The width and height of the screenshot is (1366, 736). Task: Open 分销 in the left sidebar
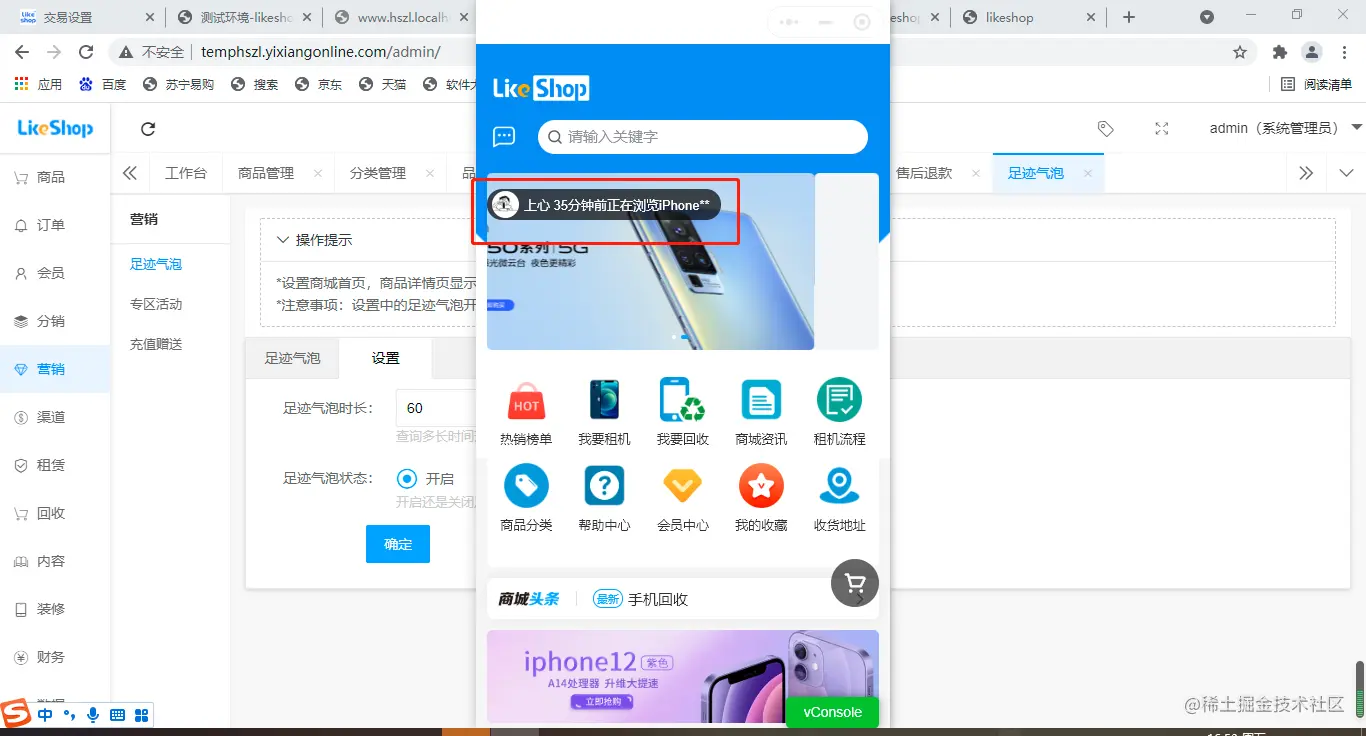coord(55,321)
